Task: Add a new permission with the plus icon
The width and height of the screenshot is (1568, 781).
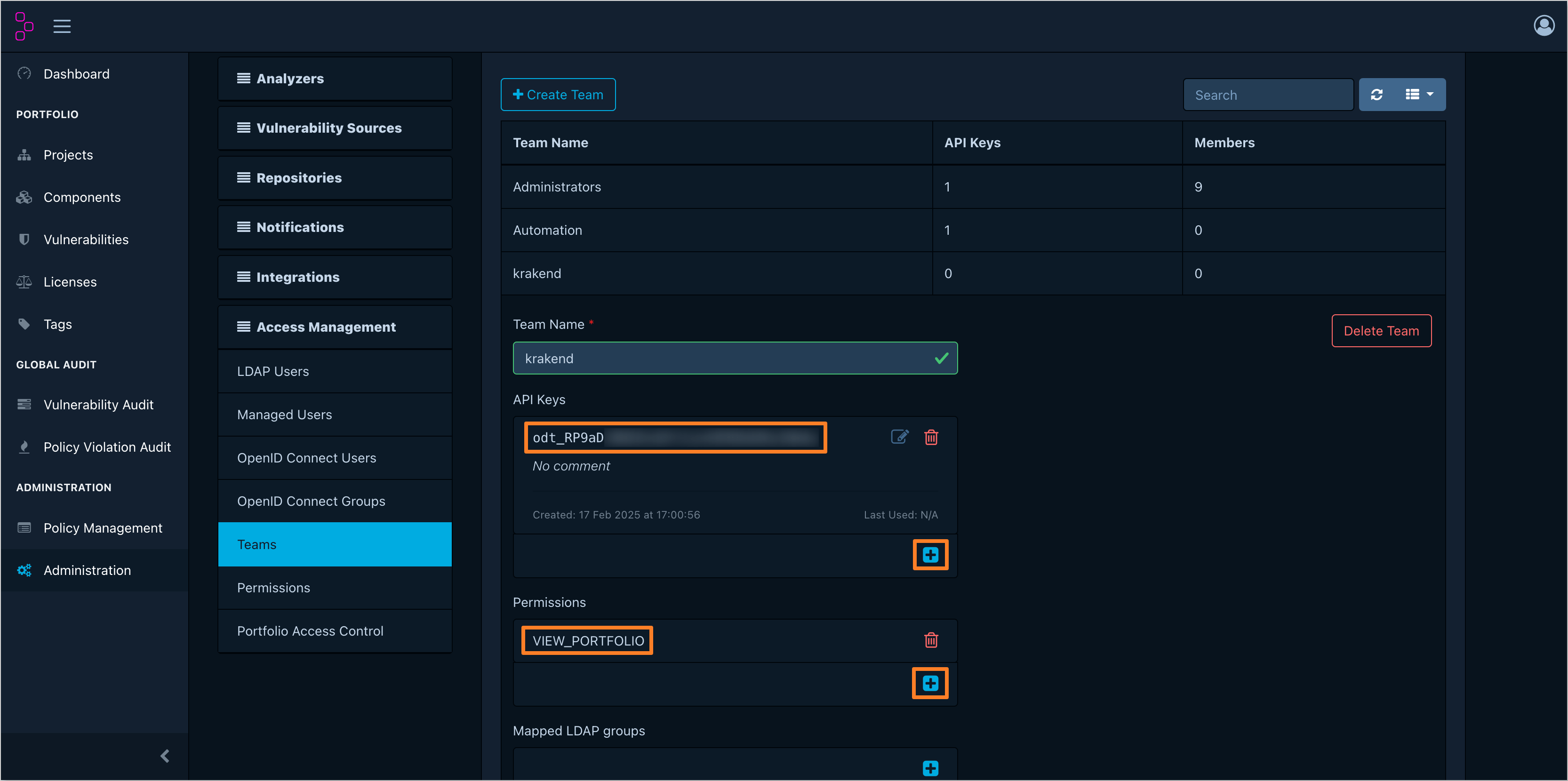Action: (x=930, y=683)
